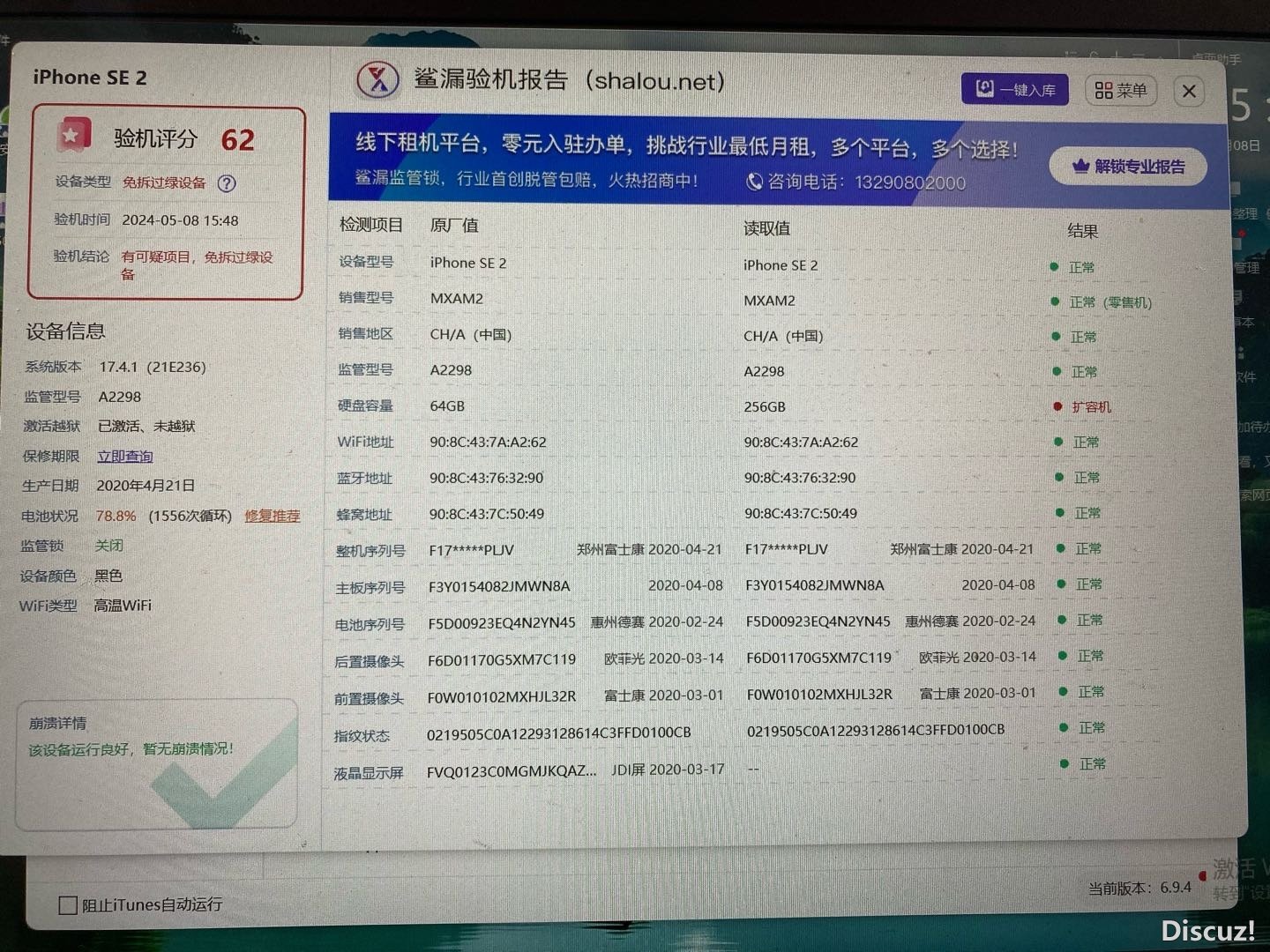Select the inspection time 2024-05-08 15:48
1270x952 pixels.
coord(180,220)
